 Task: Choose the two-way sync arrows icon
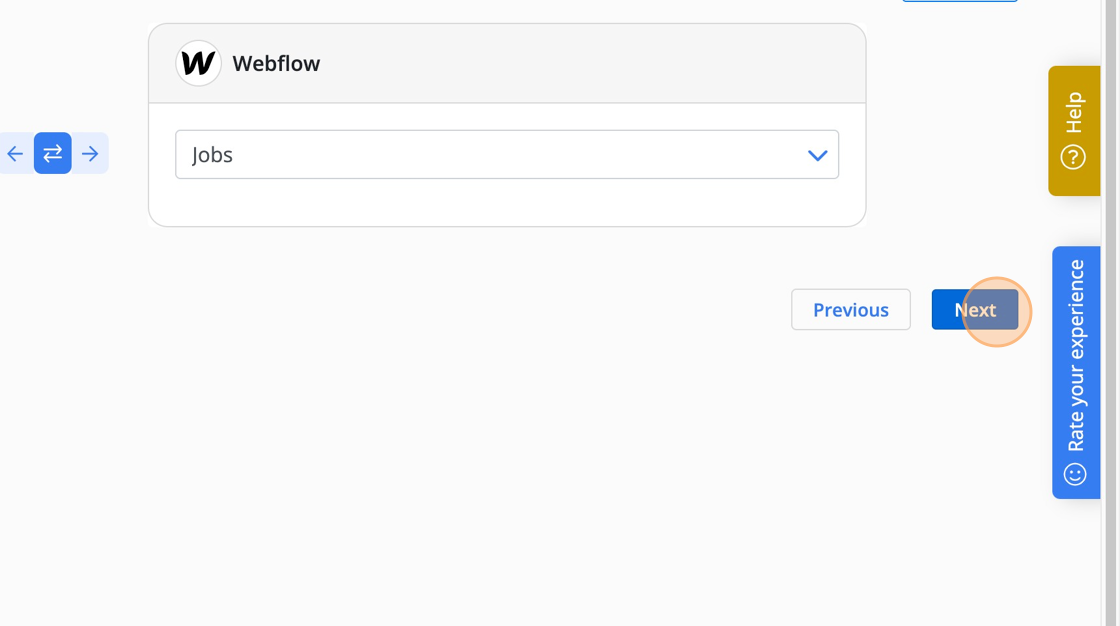click(x=53, y=153)
